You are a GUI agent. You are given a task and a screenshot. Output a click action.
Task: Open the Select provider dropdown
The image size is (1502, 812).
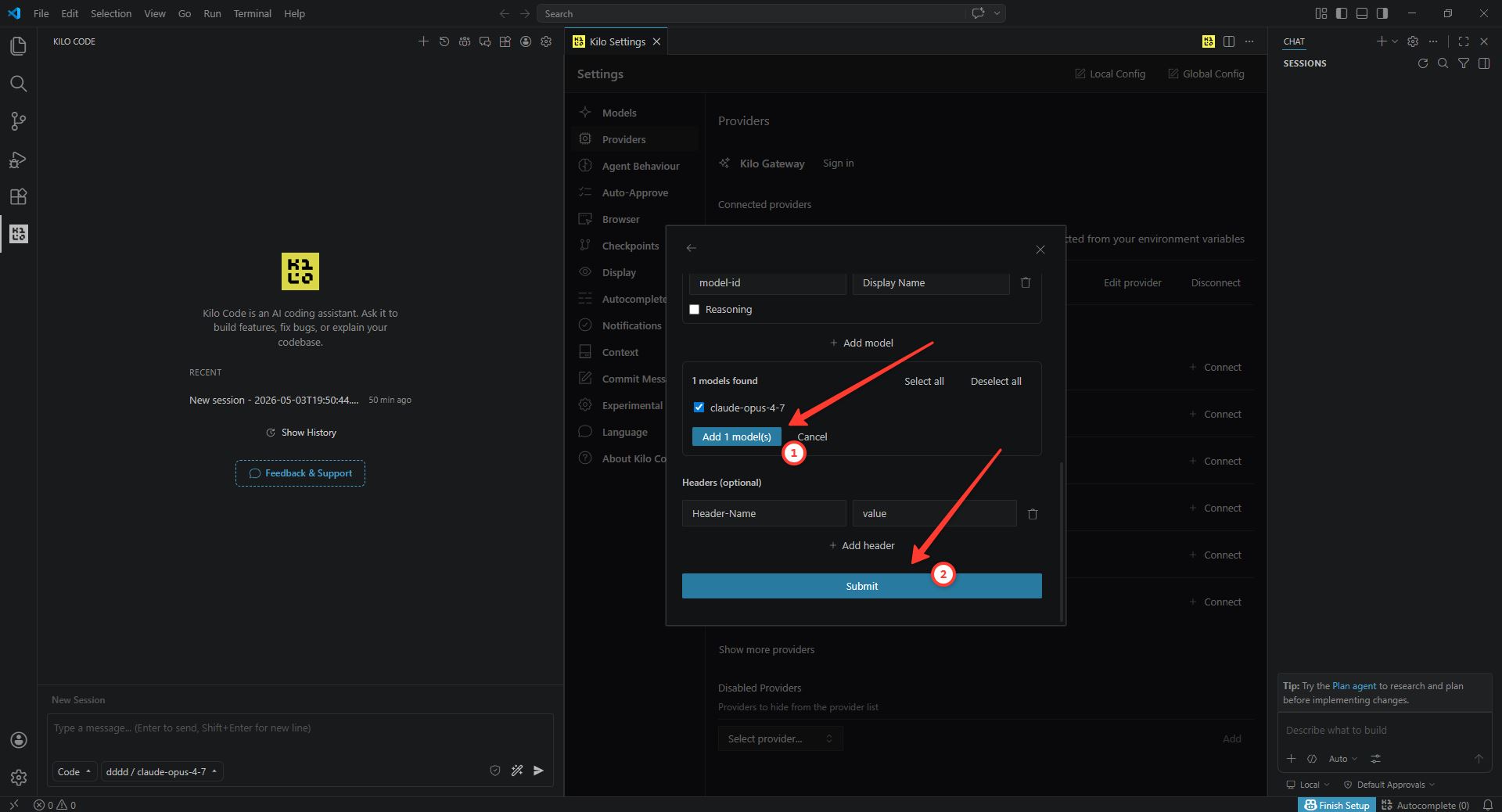[x=780, y=738]
